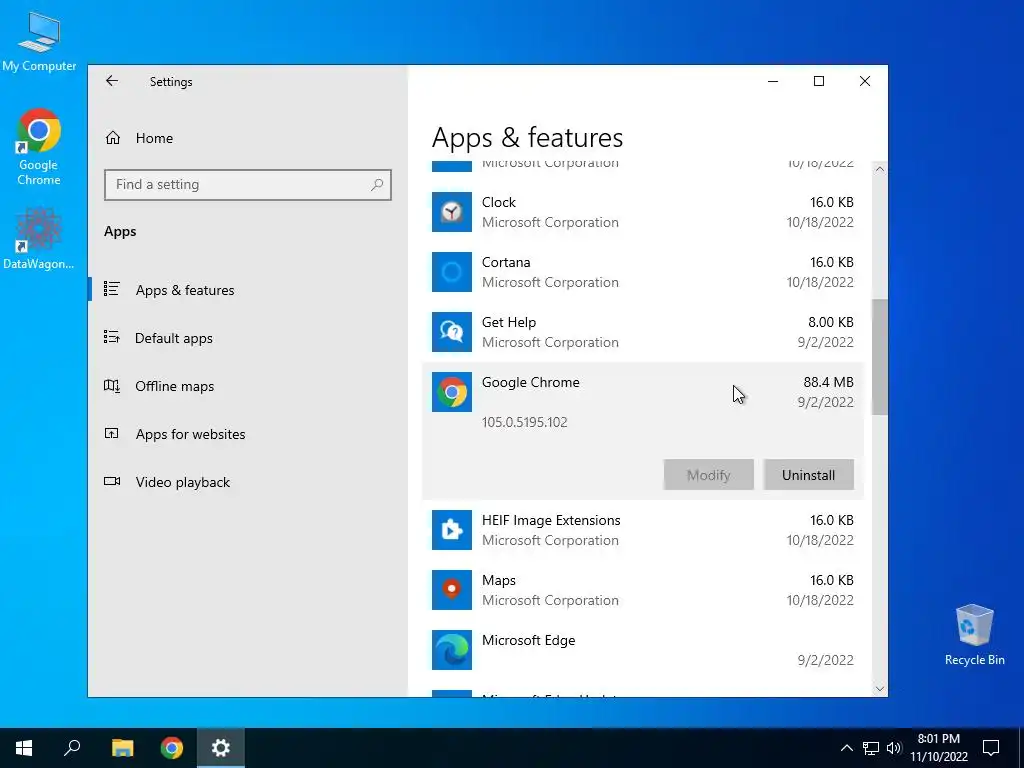Minimize the Settings window
The image size is (1024, 768).
click(x=773, y=81)
